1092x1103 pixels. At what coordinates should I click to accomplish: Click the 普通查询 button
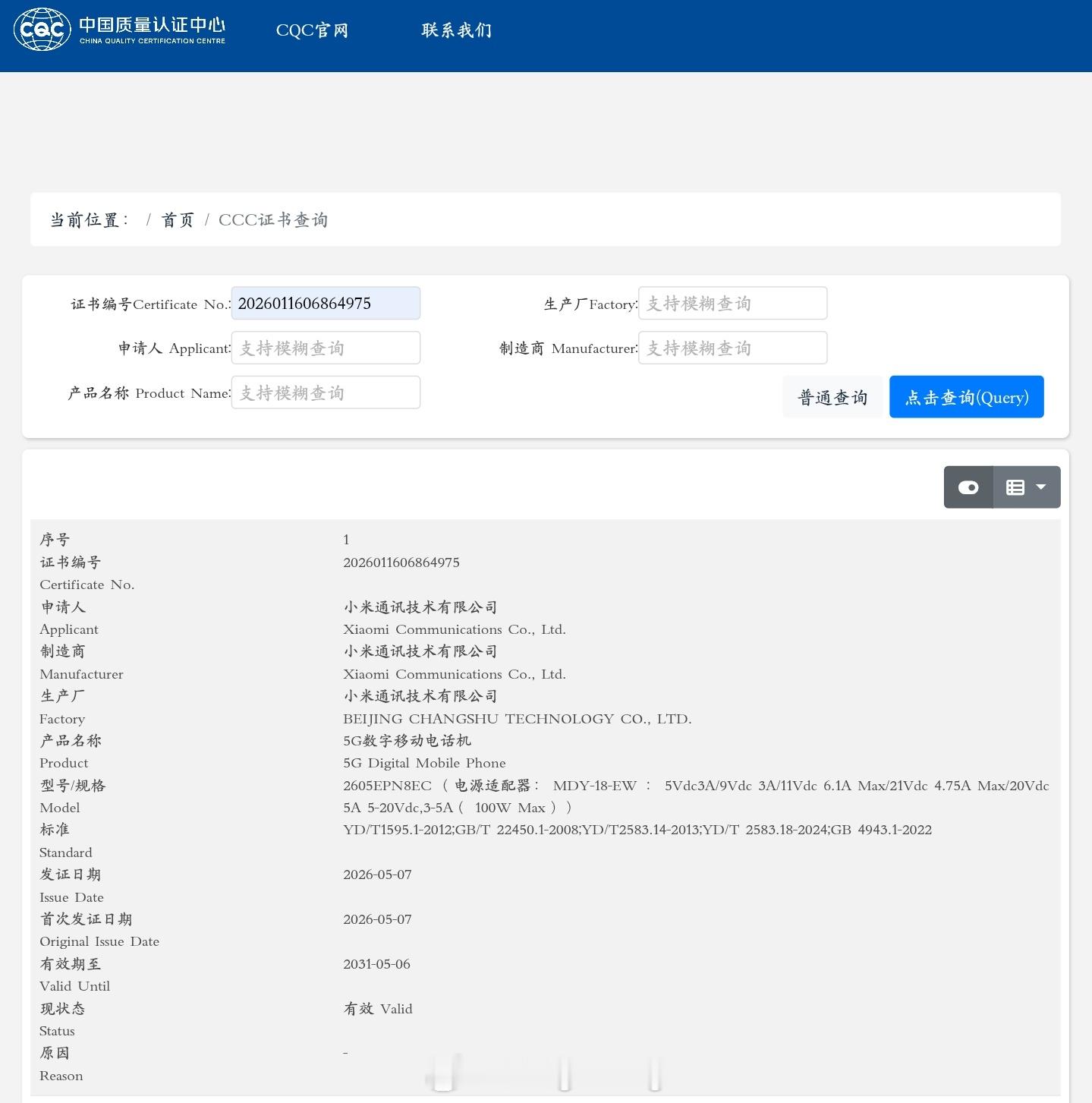coord(832,397)
